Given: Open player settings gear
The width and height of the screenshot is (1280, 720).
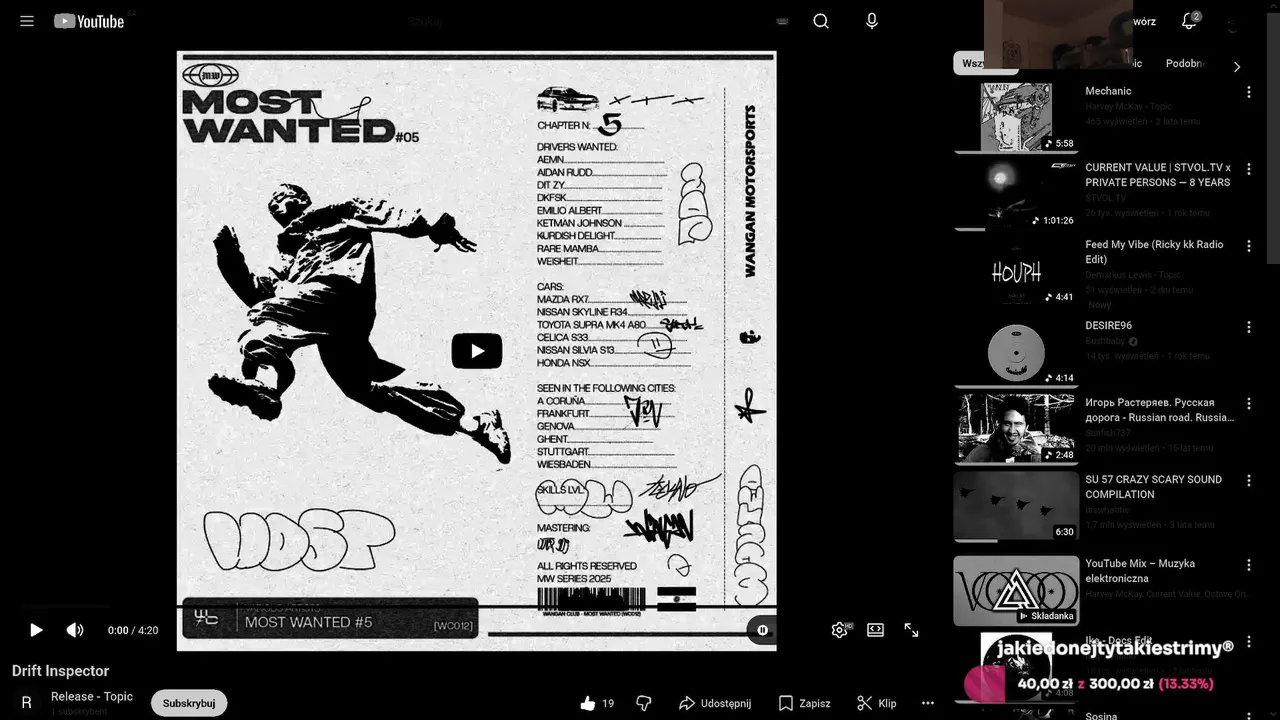Looking at the screenshot, I should (840, 630).
